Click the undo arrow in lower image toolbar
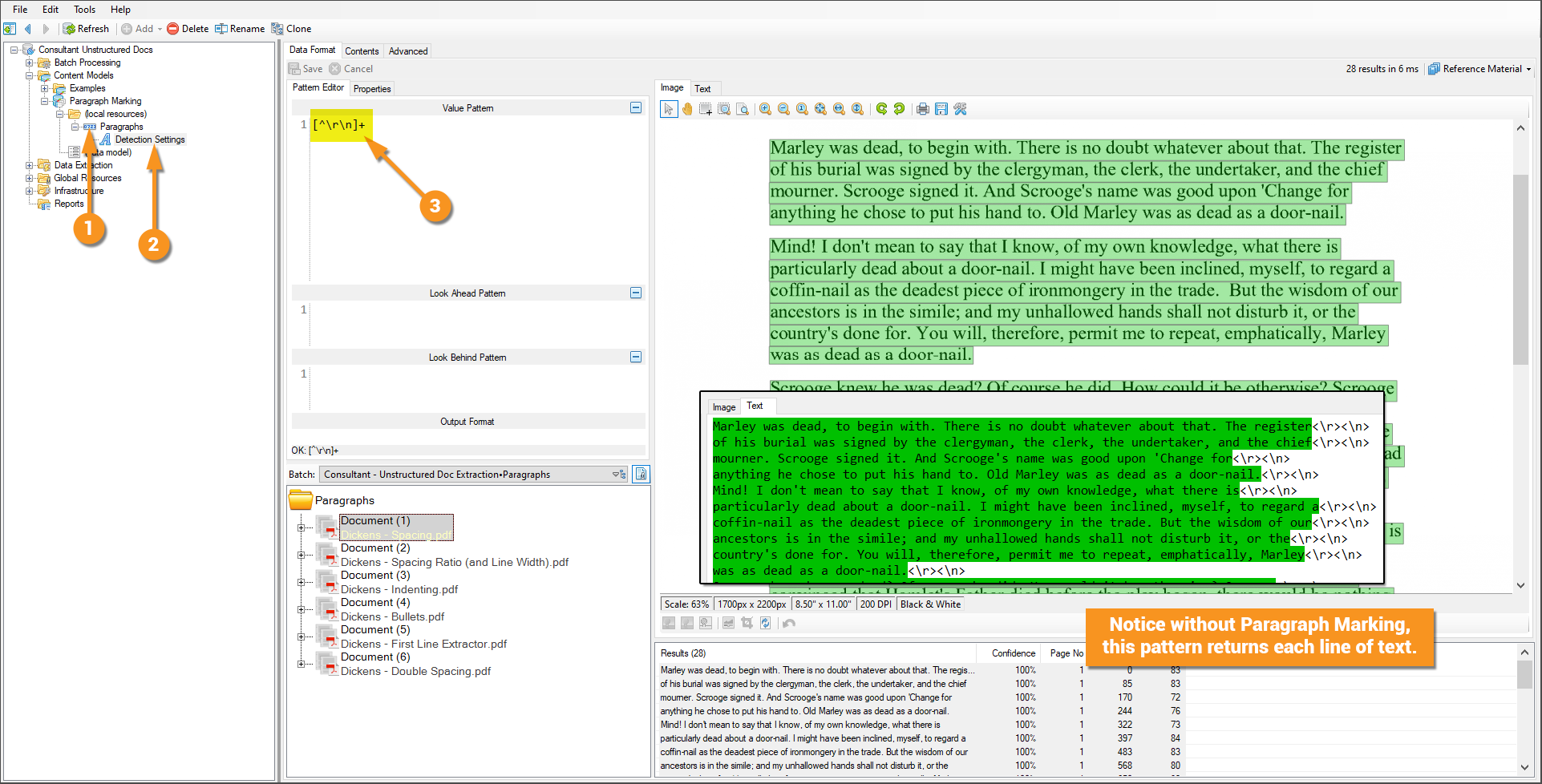This screenshot has height=784, width=1542. pyautogui.click(x=789, y=623)
